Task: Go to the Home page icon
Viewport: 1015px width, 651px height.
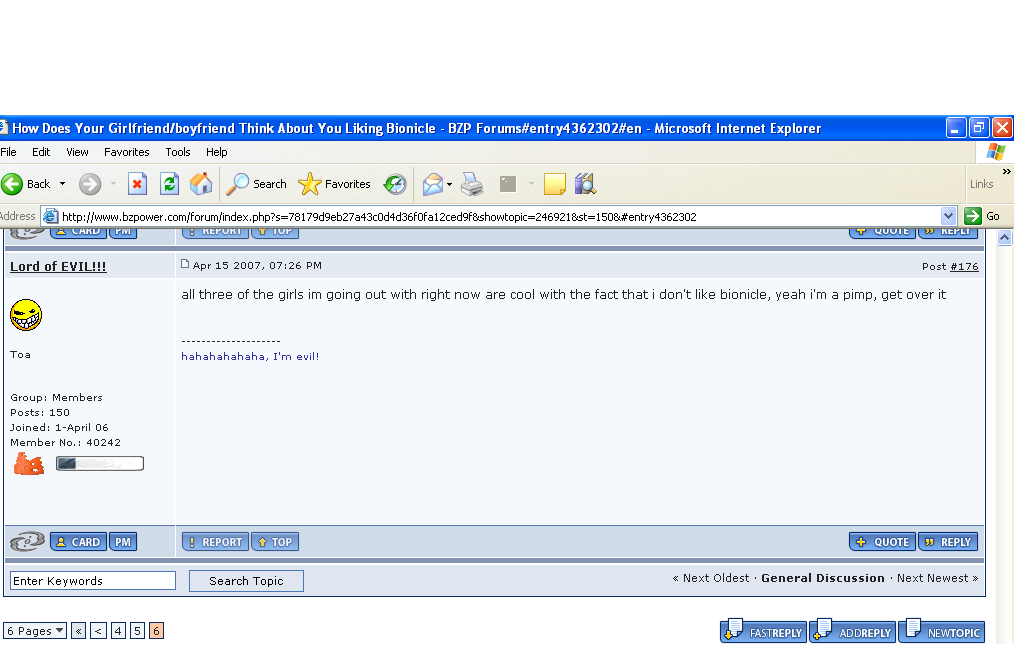Action: pyautogui.click(x=201, y=184)
